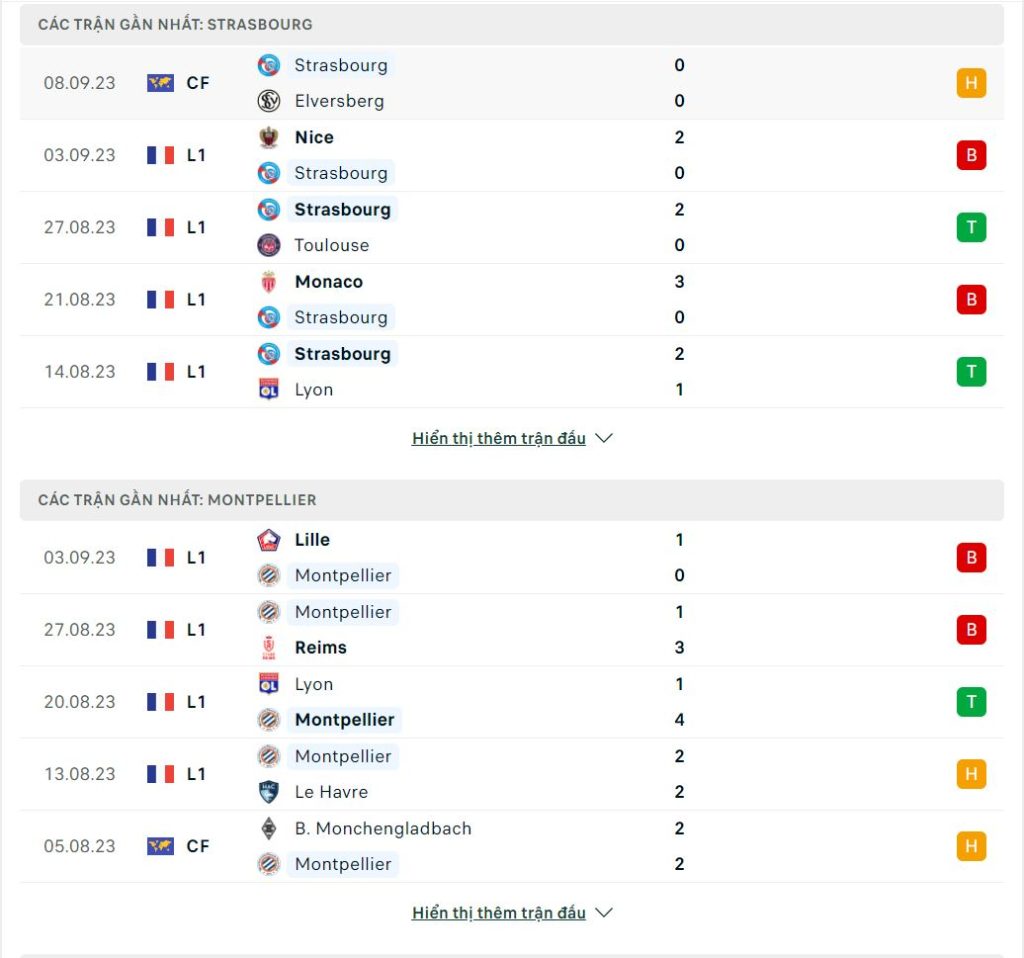Screen dimensions: 1024x958
Task: Open 'Hiển thị thêm trận đấu' under Montpellier
Action: [499, 913]
